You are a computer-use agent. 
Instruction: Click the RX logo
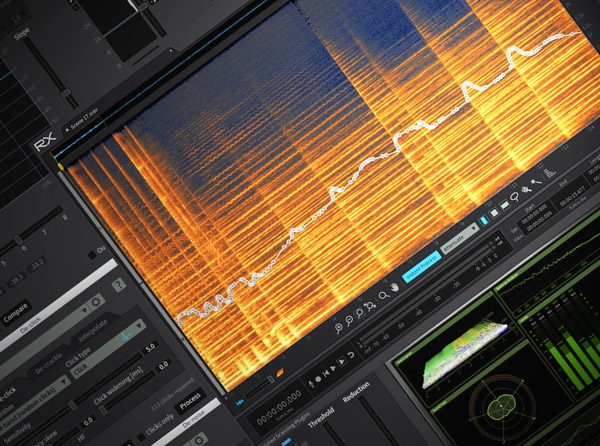(x=45, y=142)
